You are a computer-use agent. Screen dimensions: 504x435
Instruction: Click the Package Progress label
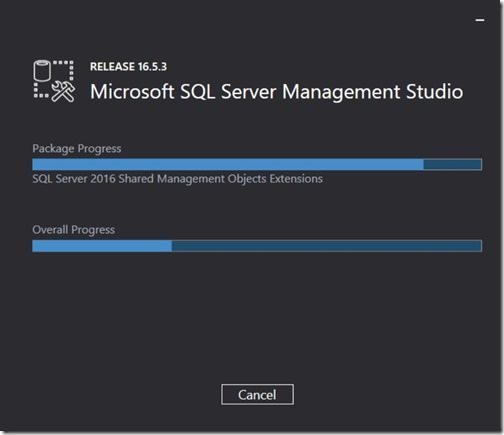pyautogui.click(x=77, y=149)
